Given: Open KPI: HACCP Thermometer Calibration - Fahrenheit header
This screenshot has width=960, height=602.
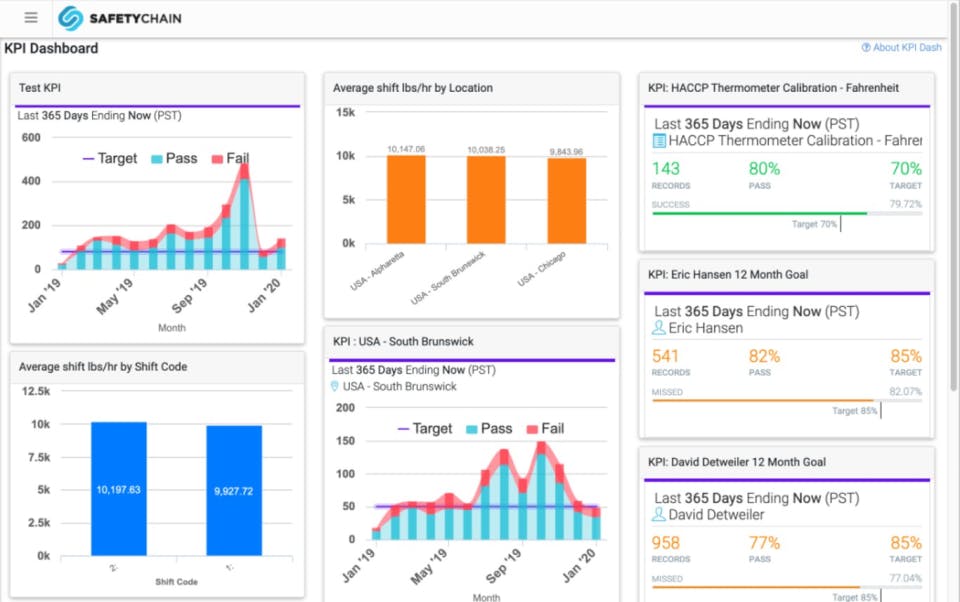Looking at the screenshot, I should (x=773, y=88).
